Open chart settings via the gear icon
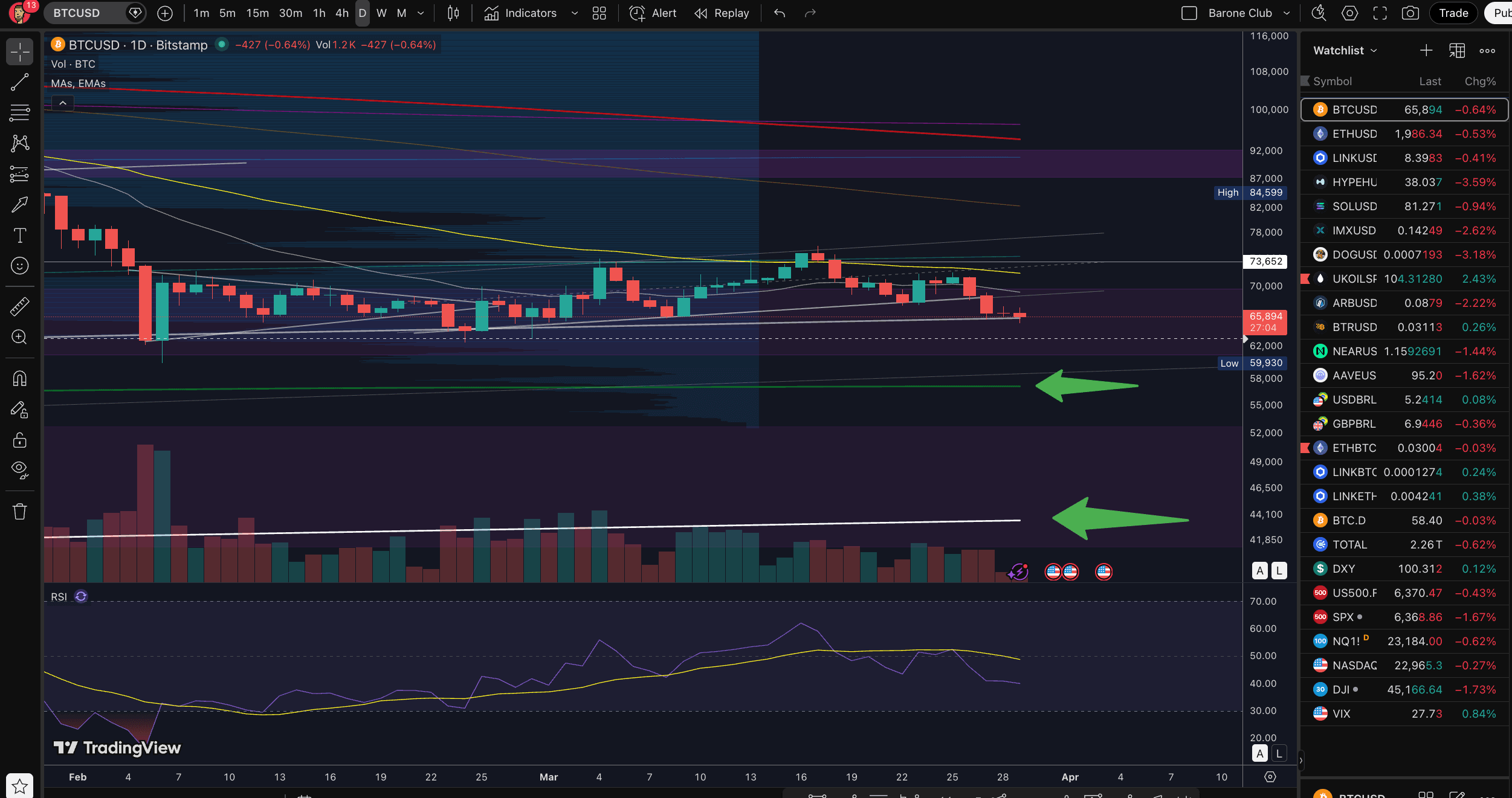The width and height of the screenshot is (1512, 798). pyautogui.click(x=1349, y=13)
